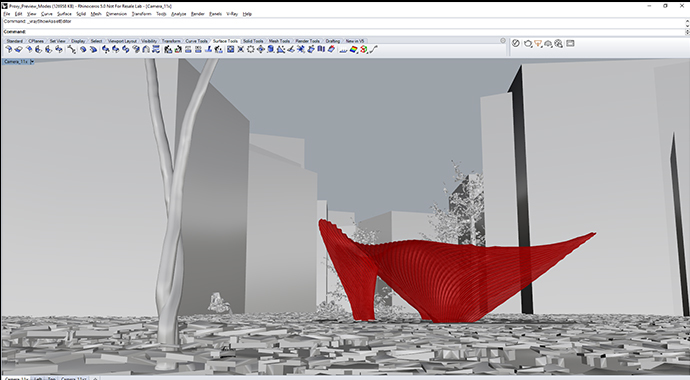The width and height of the screenshot is (690, 380).
Task: Switch to the Select toolbar tab
Action: (x=96, y=41)
